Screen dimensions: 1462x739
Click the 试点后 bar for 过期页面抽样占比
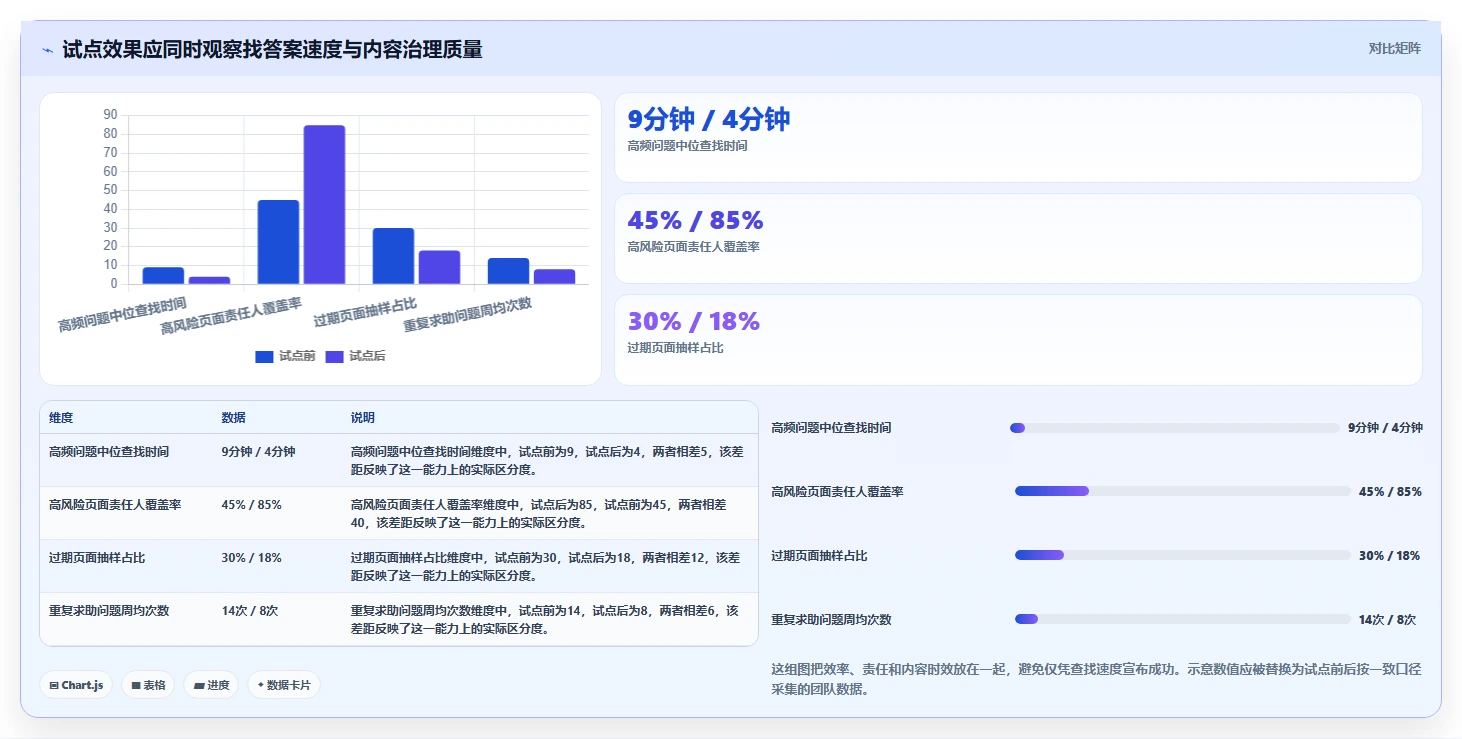(x=439, y=267)
